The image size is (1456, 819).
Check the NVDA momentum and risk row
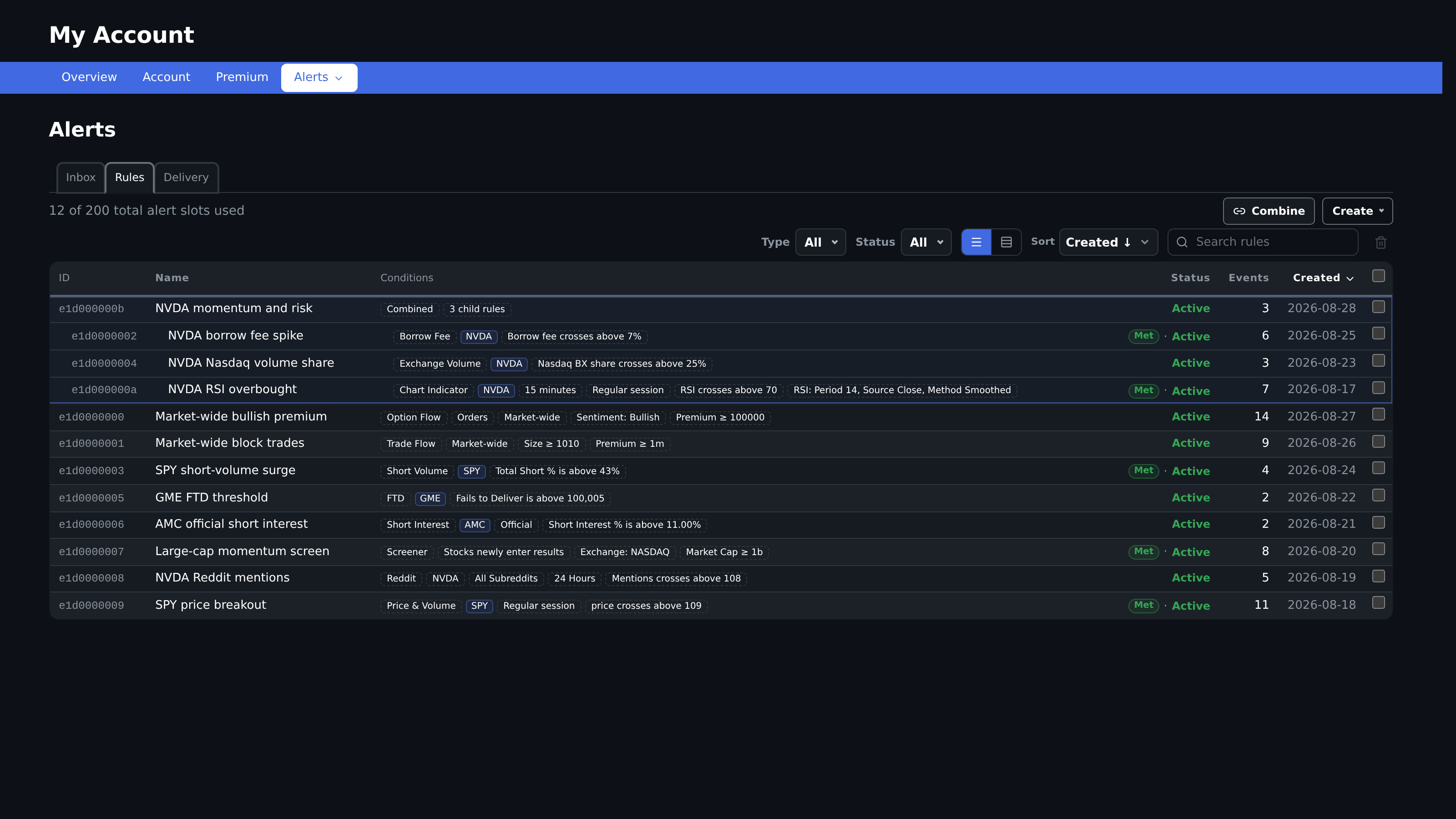click(x=1379, y=306)
